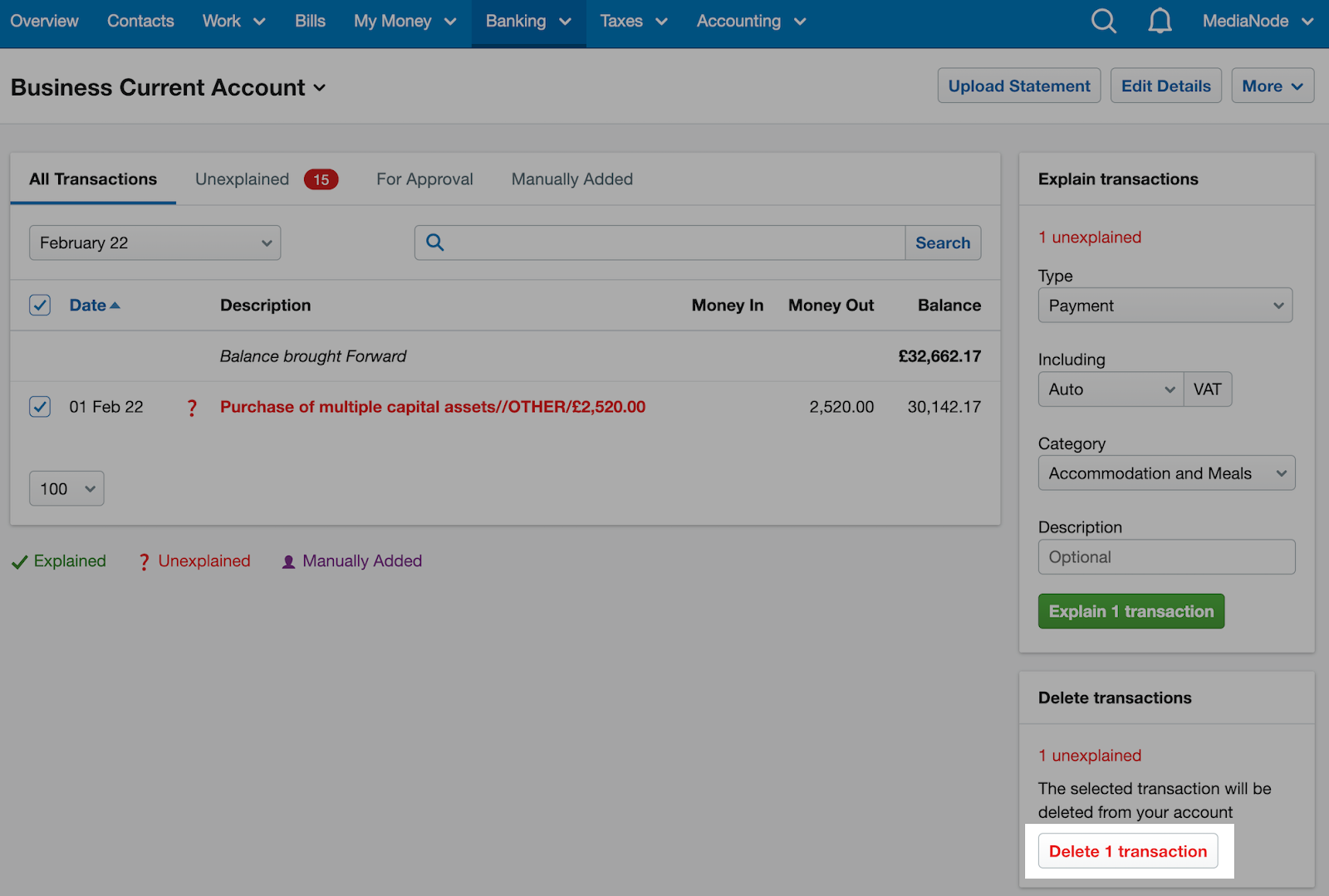Switch to the Unexplained tab
This screenshot has width=1329, height=896.
tap(242, 179)
